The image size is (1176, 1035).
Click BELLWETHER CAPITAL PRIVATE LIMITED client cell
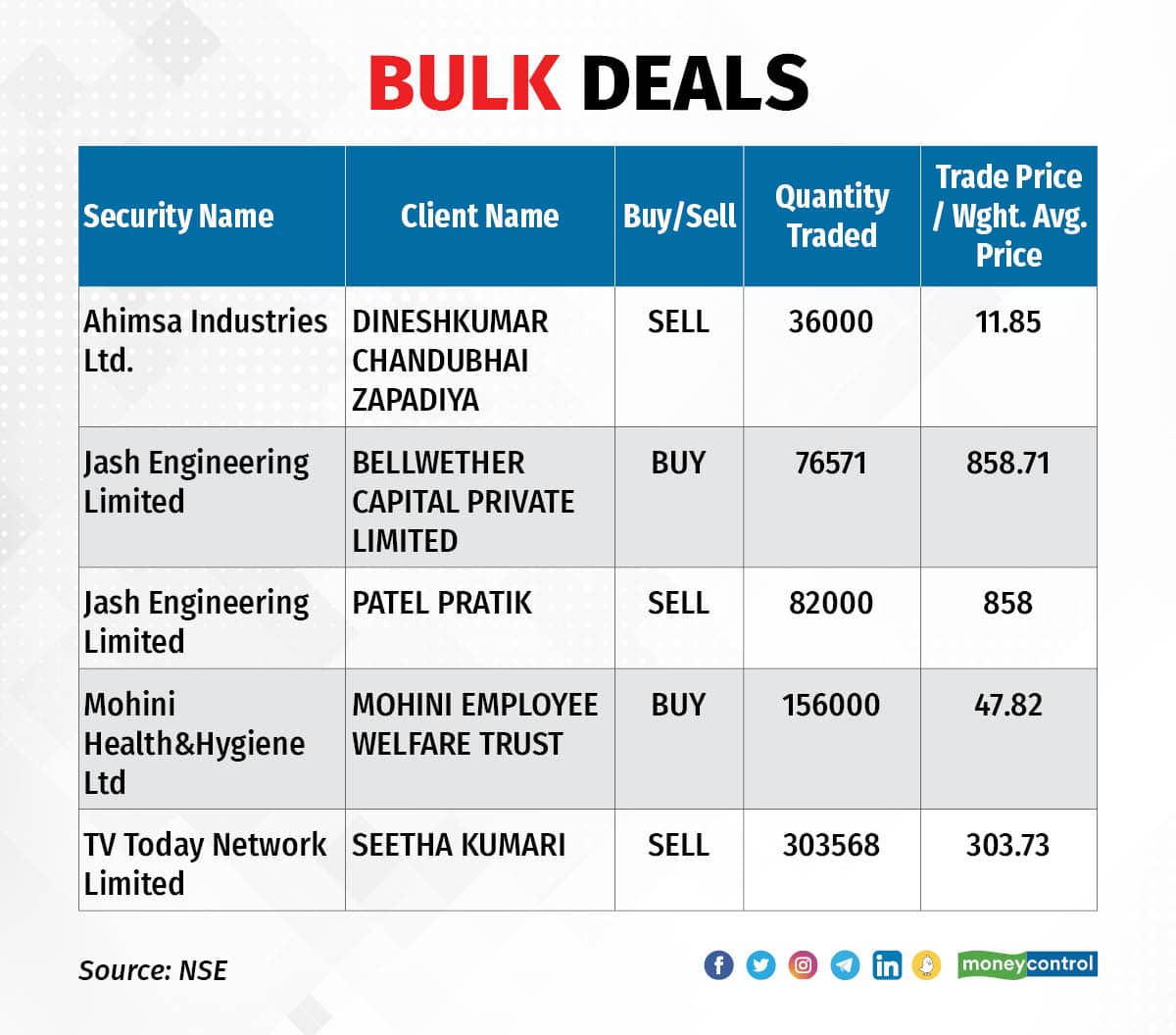pos(480,497)
